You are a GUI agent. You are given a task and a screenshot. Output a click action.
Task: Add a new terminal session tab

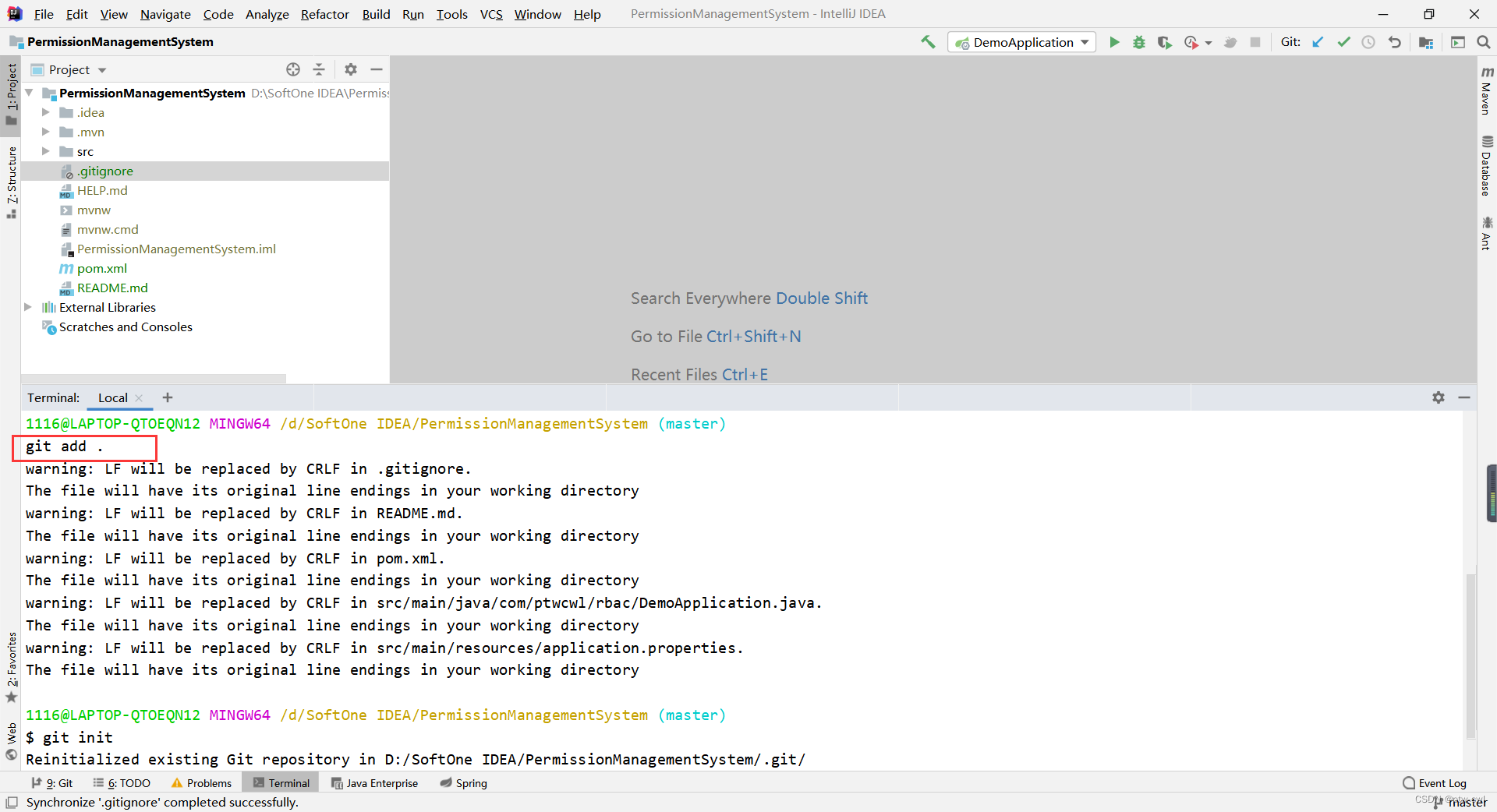(168, 397)
